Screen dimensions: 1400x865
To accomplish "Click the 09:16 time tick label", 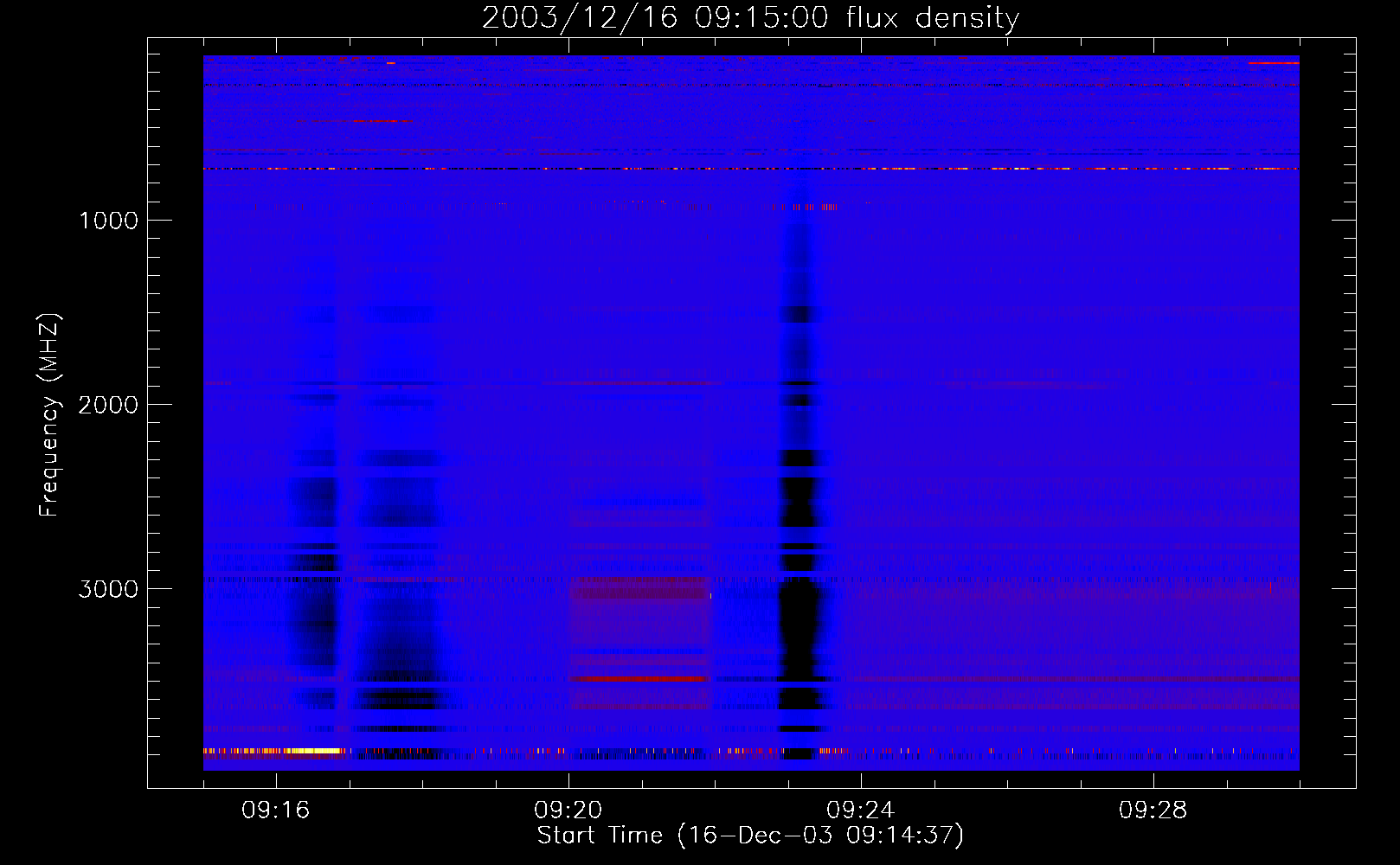I will 276,811.
